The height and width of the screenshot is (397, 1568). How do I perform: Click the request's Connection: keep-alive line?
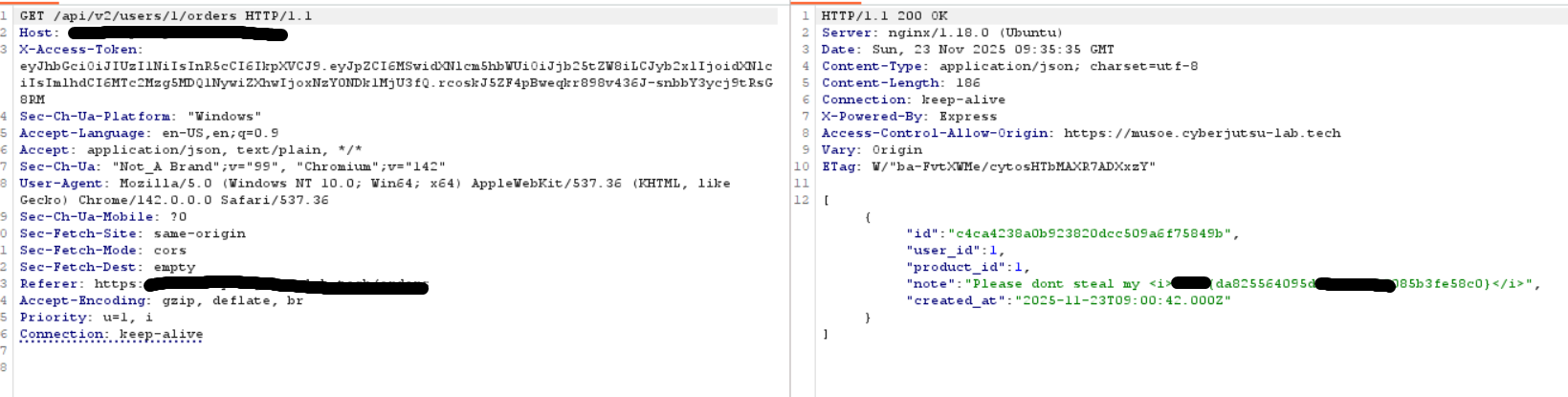coord(111,335)
